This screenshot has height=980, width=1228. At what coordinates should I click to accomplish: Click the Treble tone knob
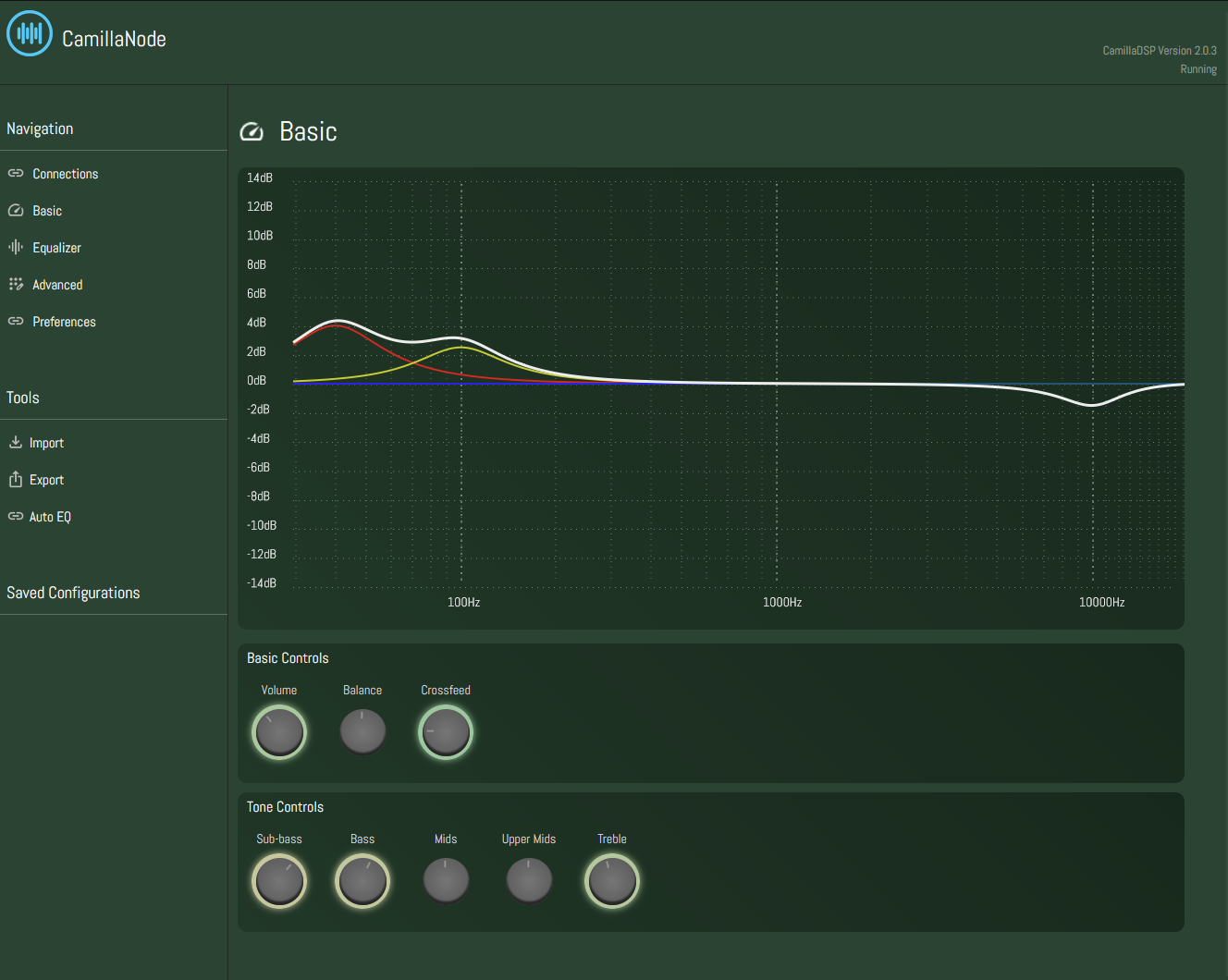[612, 881]
